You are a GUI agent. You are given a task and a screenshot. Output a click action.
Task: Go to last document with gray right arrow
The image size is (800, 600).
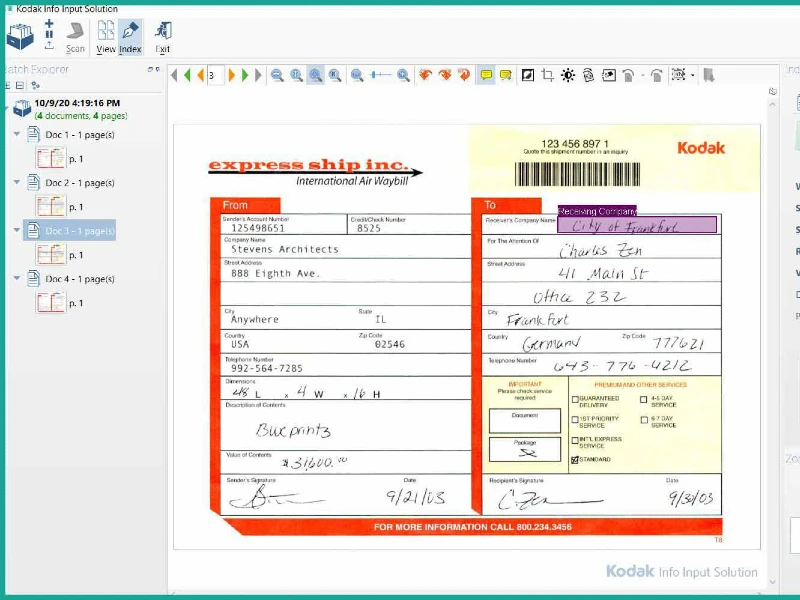[258, 76]
